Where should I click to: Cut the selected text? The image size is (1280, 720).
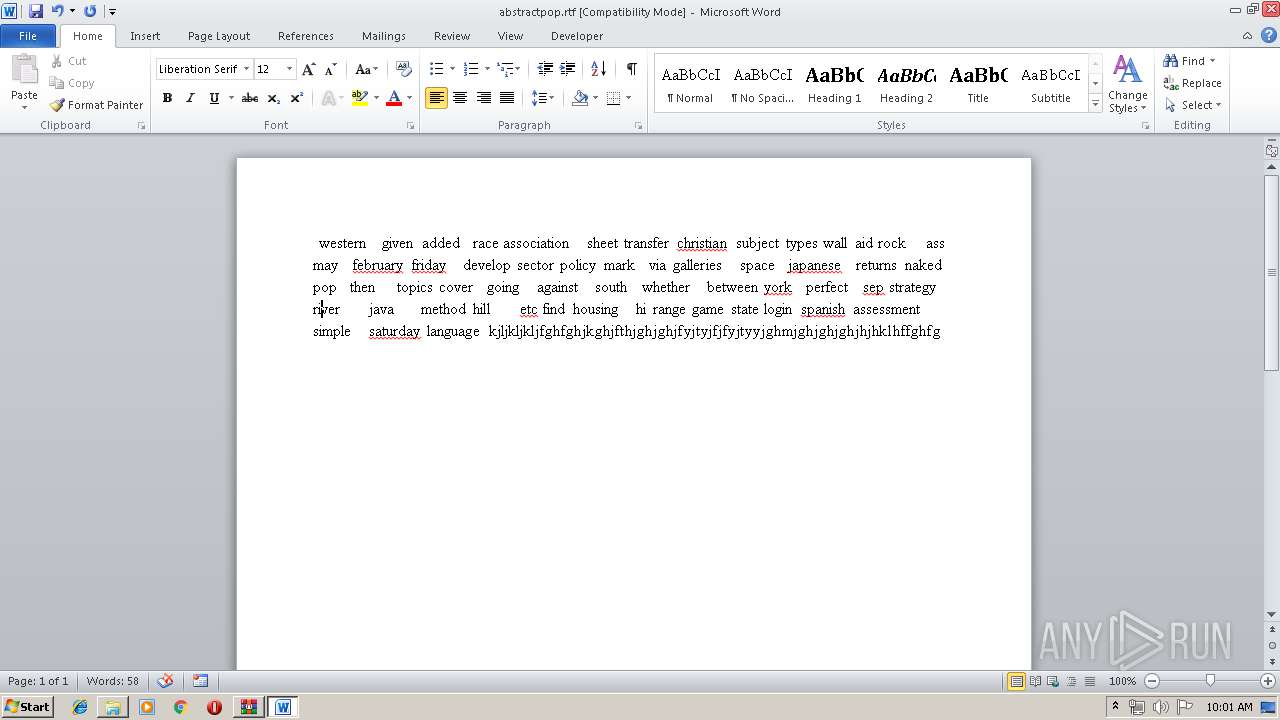69,61
